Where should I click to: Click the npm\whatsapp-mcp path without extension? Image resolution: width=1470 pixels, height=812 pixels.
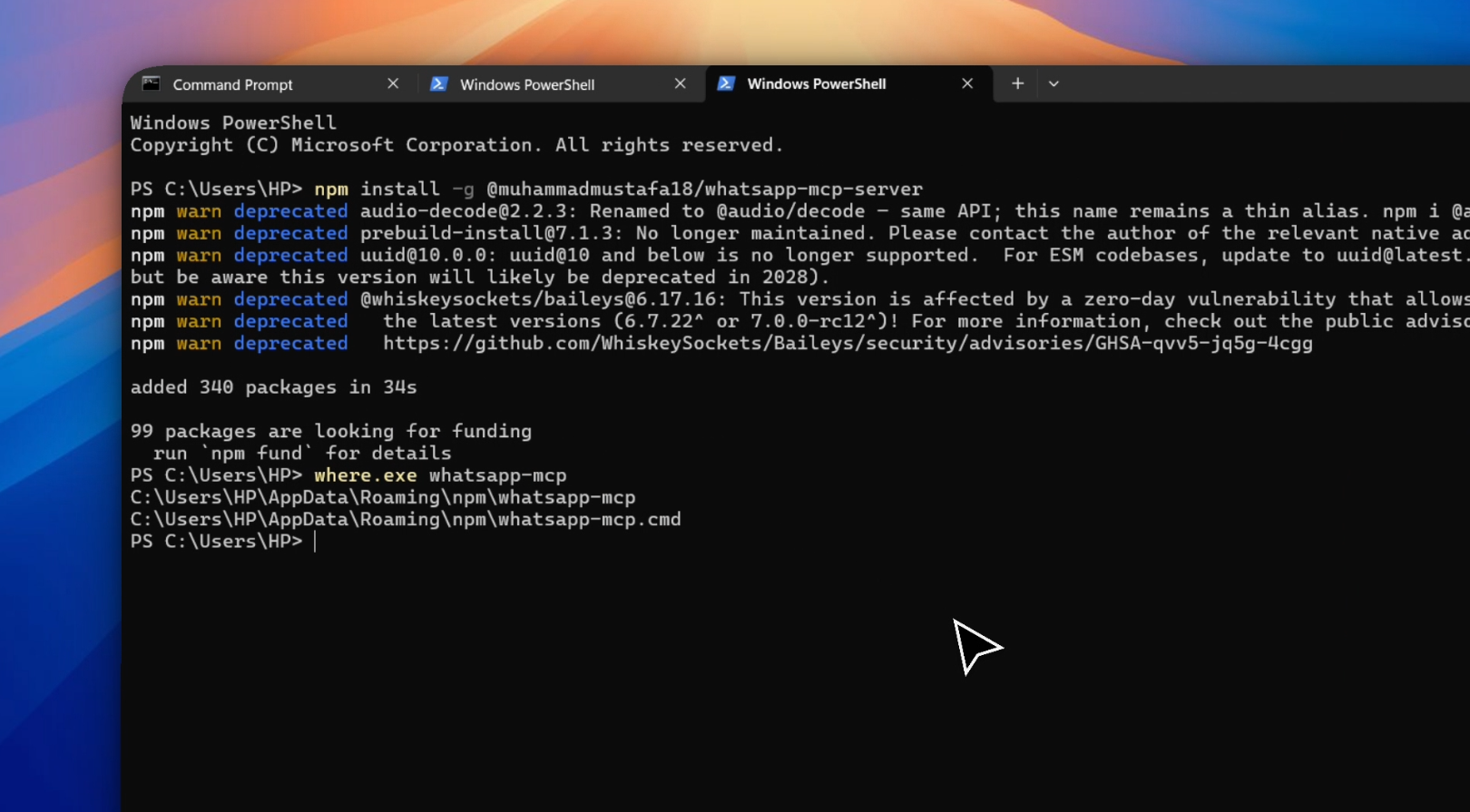383,497
